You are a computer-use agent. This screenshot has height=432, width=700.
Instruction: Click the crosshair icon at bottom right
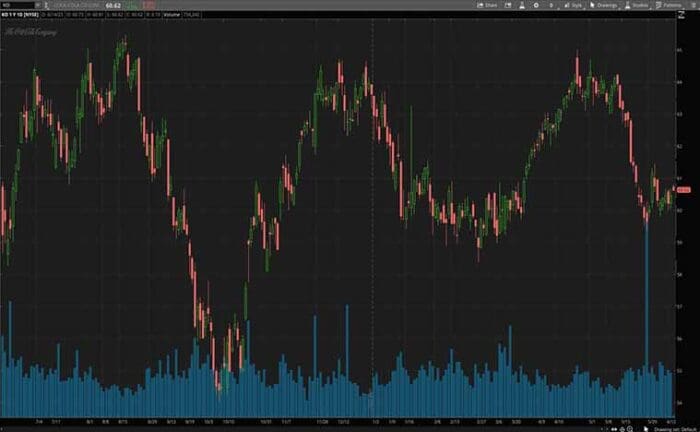[x=622, y=429]
